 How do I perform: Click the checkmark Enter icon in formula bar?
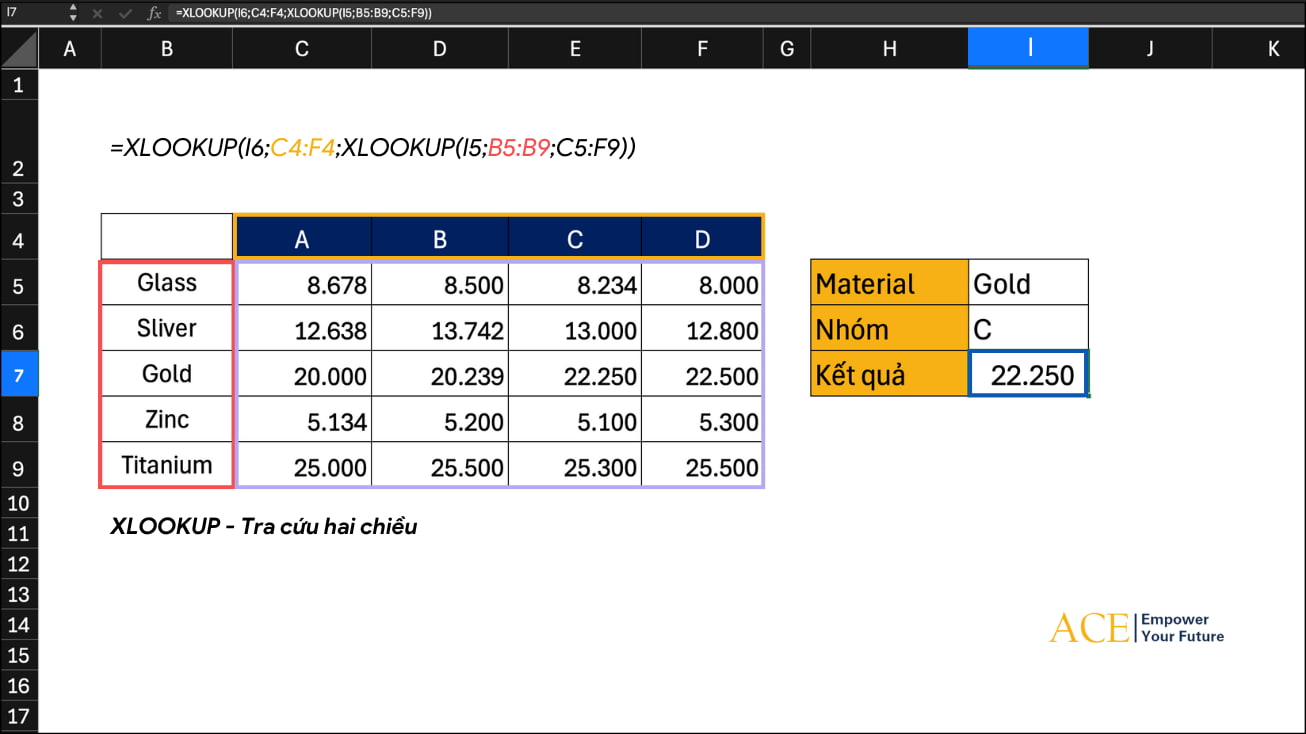125,13
